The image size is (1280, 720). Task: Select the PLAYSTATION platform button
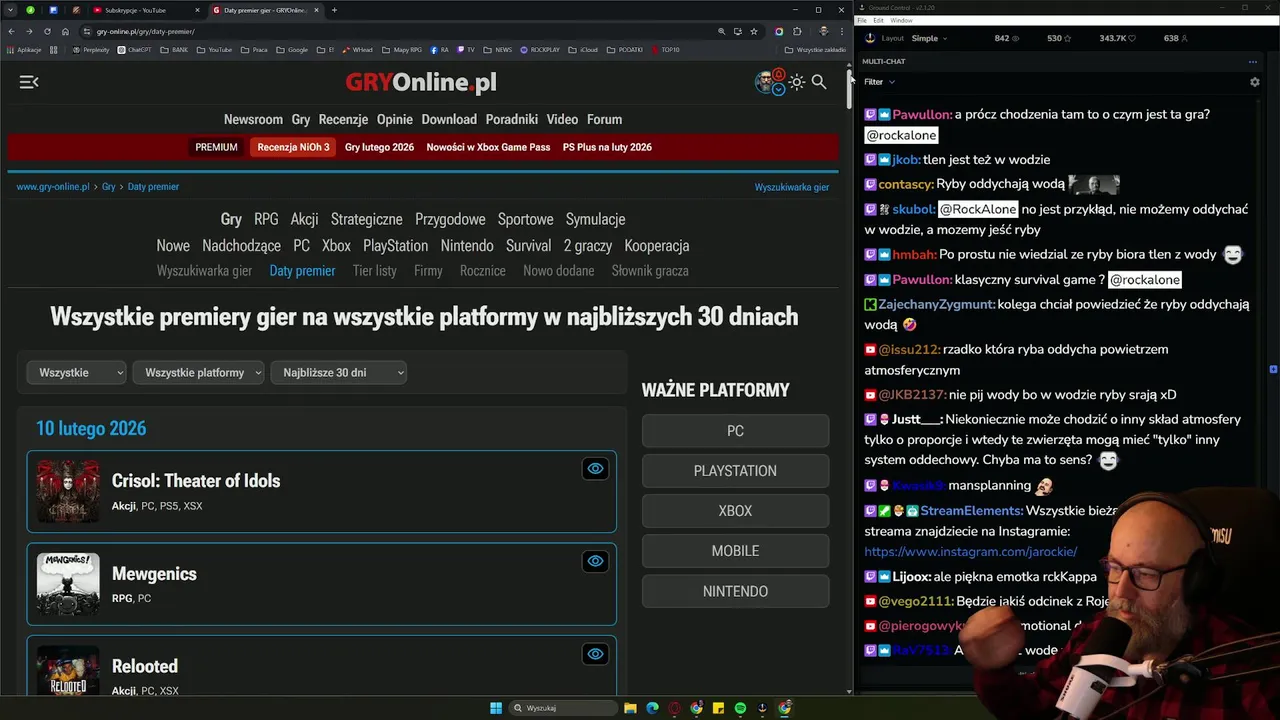(735, 471)
